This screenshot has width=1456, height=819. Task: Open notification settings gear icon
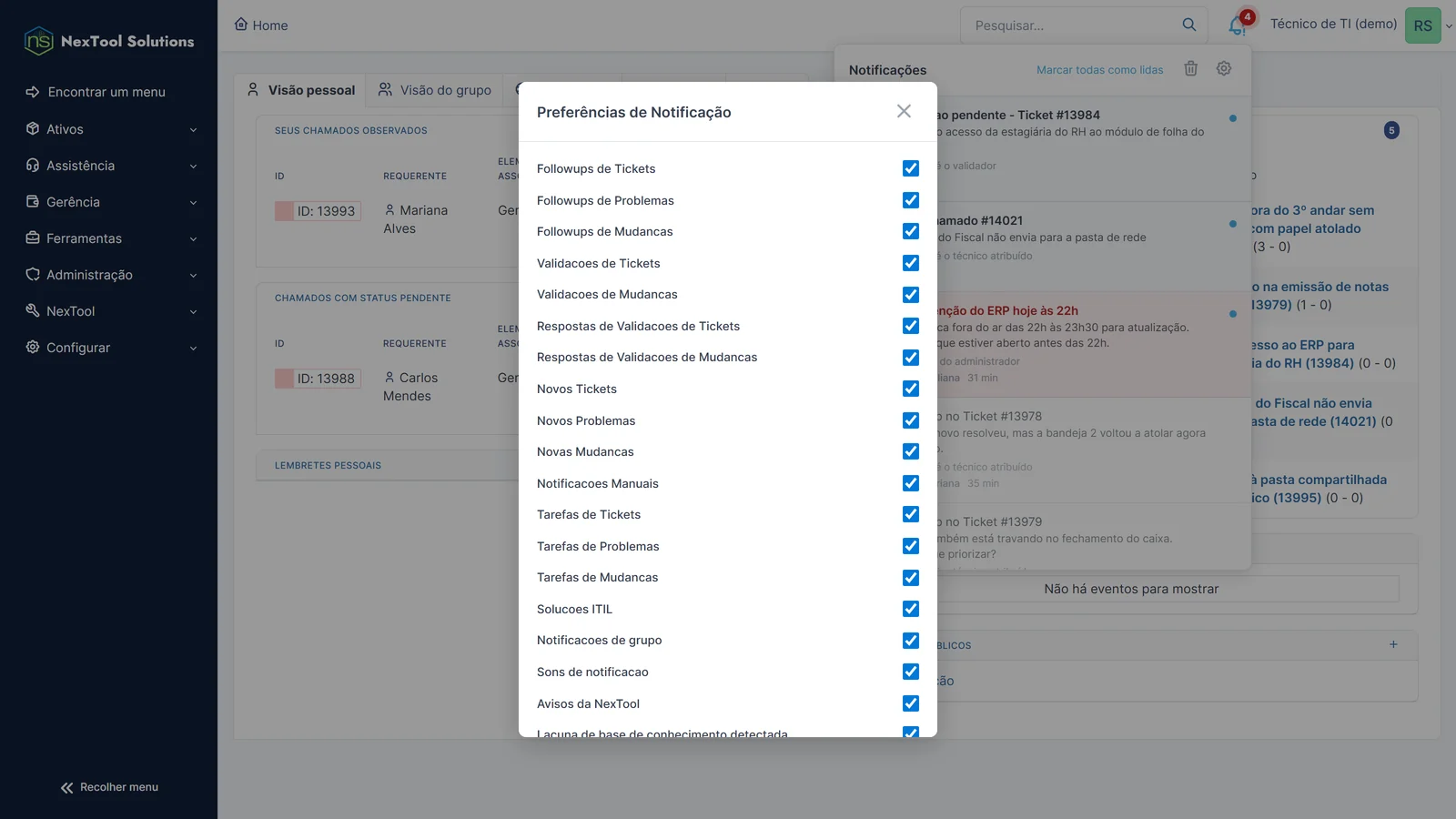(x=1224, y=68)
